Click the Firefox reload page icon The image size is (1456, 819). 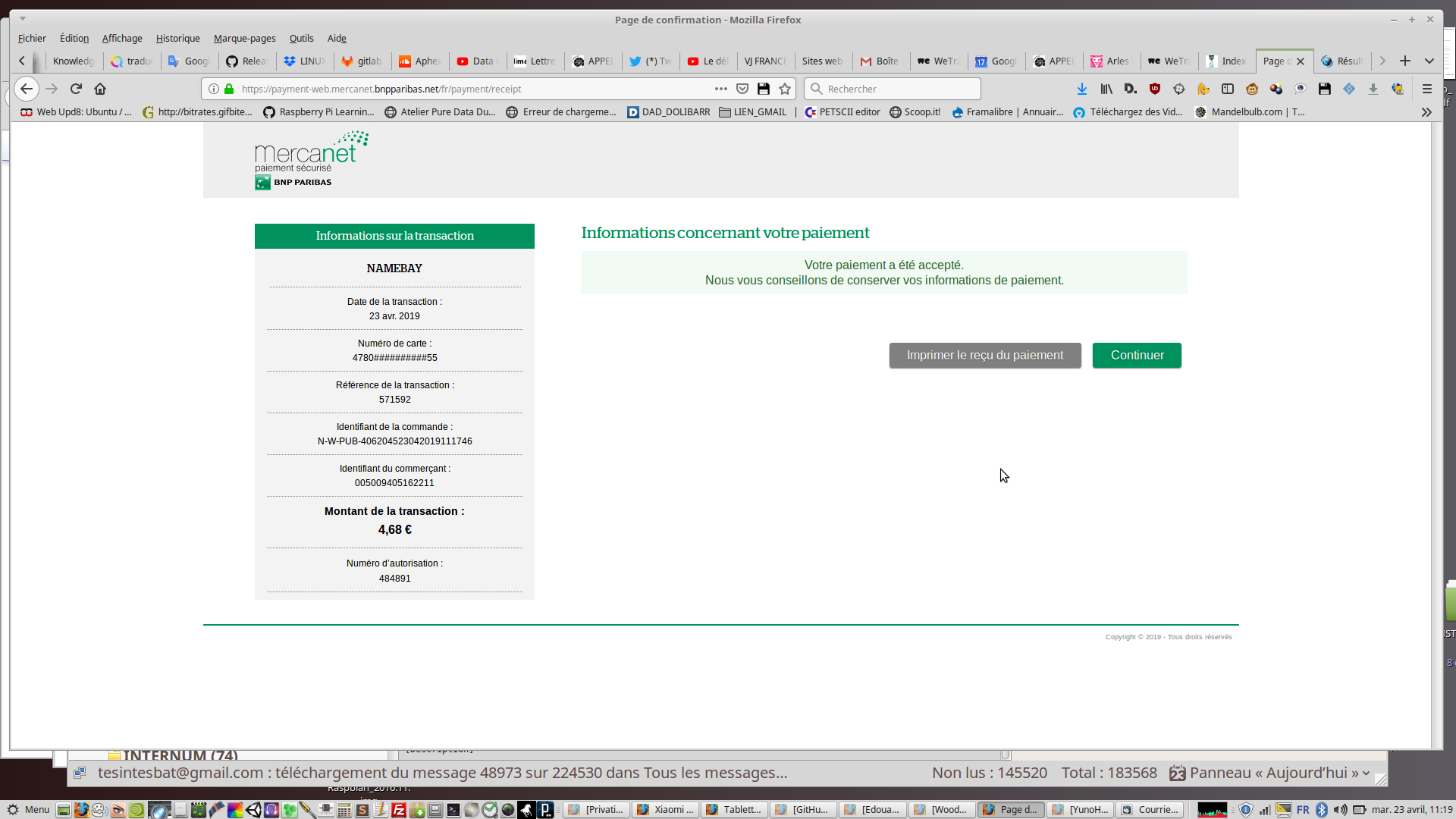(76, 89)
